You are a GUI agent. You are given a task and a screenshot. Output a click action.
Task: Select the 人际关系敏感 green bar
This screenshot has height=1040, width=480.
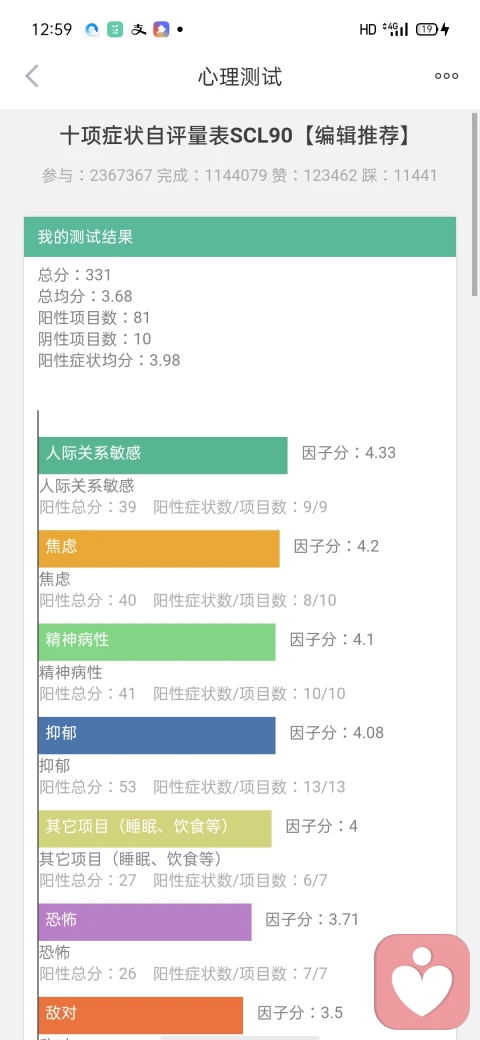(163, 455)
